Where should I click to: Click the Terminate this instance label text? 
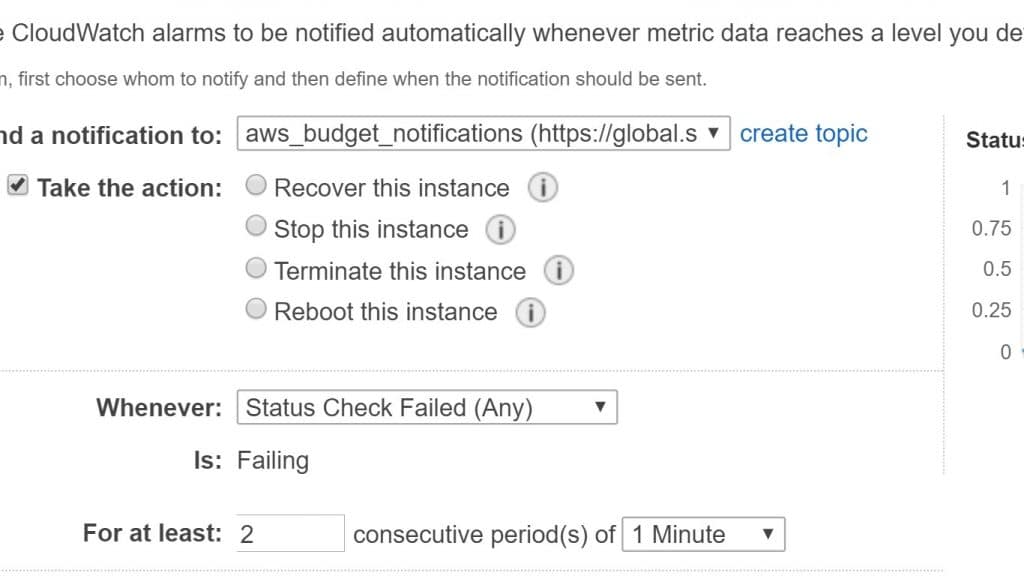[400, 271]
